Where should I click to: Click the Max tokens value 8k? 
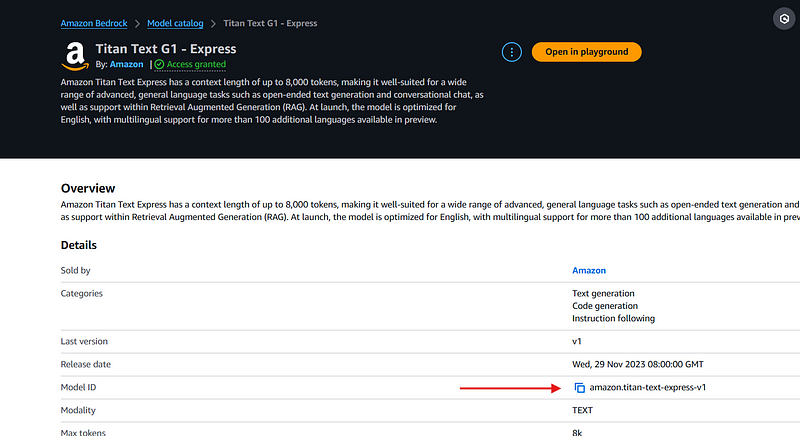click(x=577, y=432)
